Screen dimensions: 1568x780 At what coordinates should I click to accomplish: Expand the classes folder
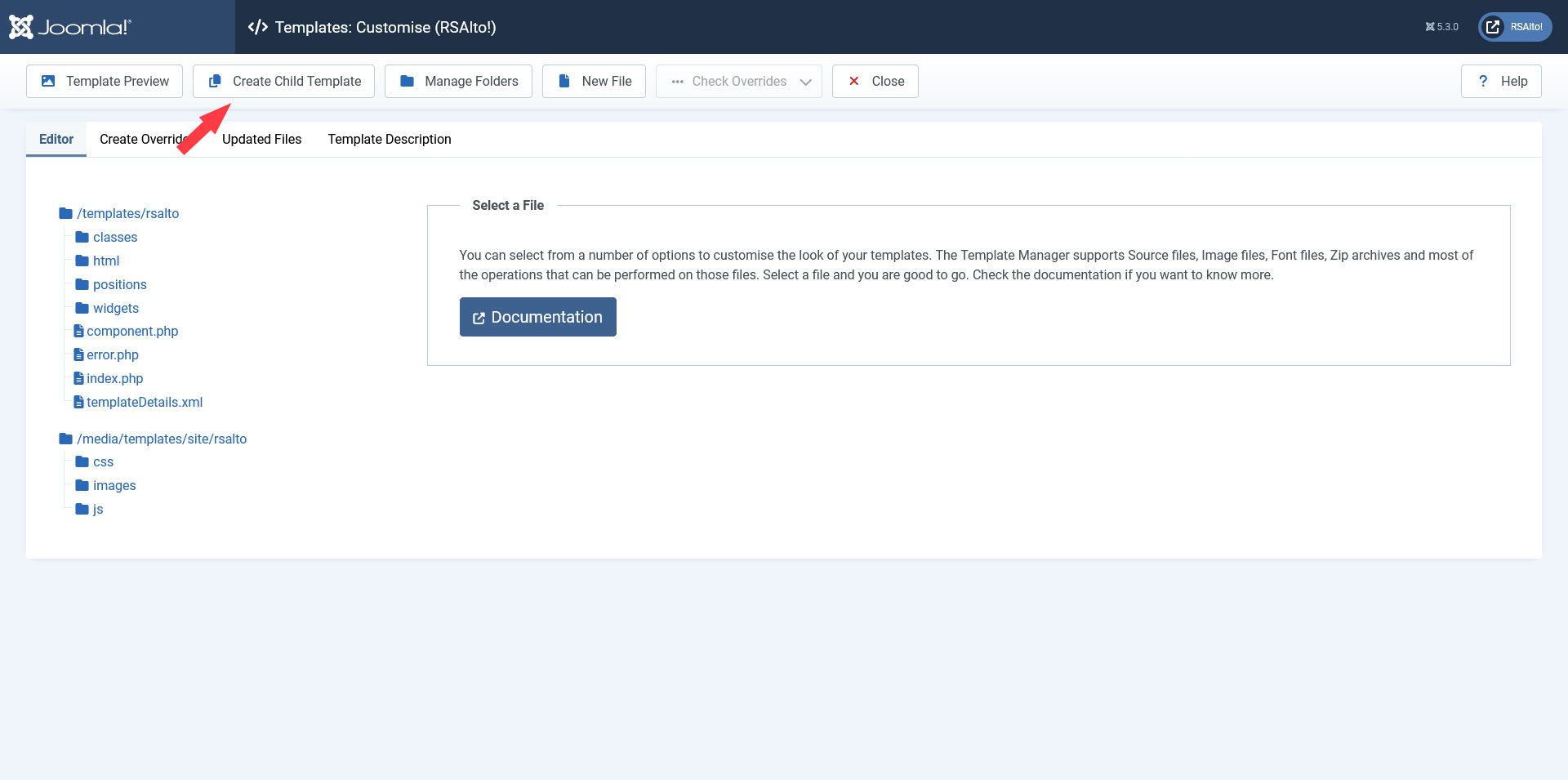[115, 237]
